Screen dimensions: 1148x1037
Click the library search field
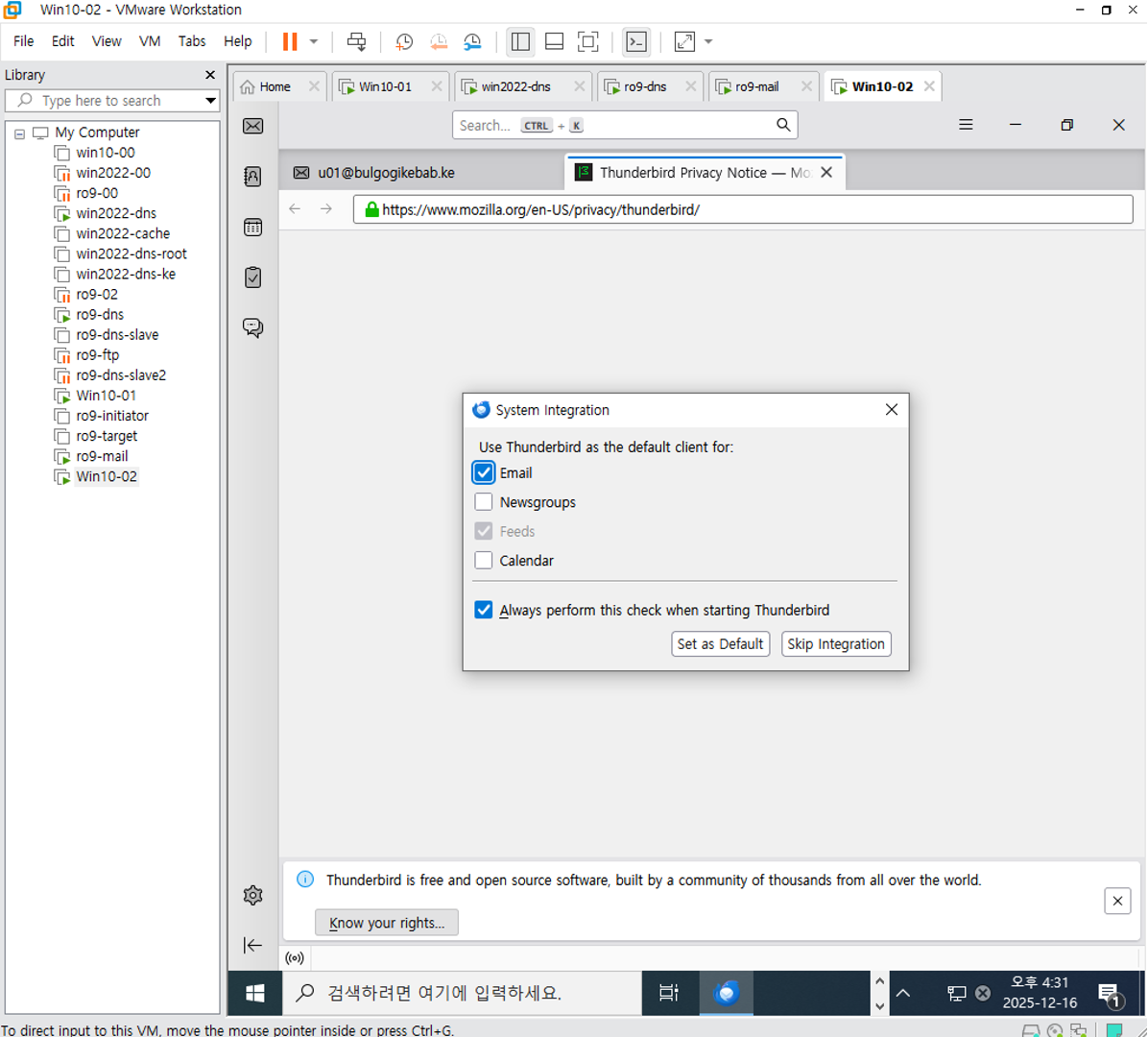click(x=111, y=100)
